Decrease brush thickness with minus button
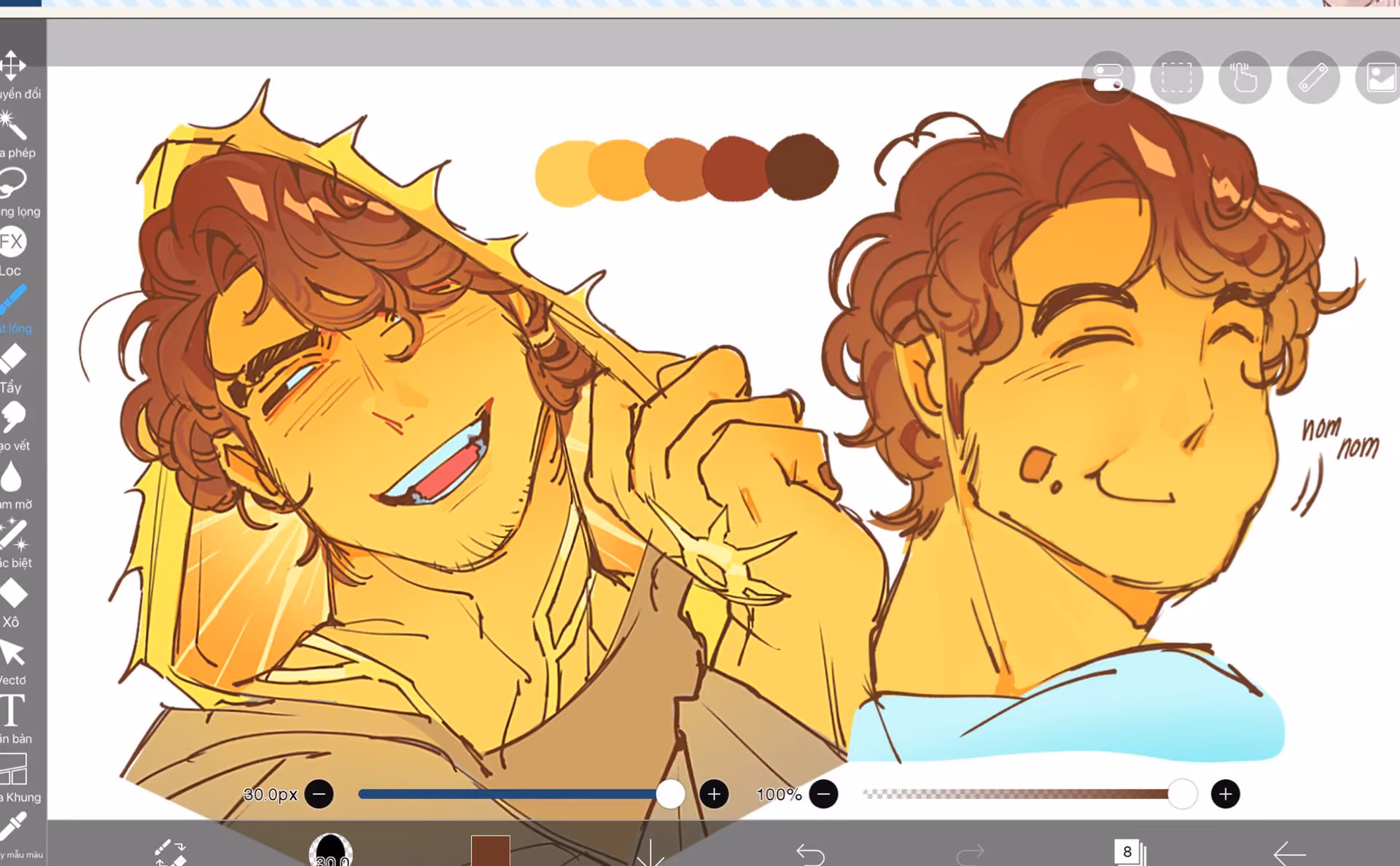1400x866 pixels. tap(319, 794)
